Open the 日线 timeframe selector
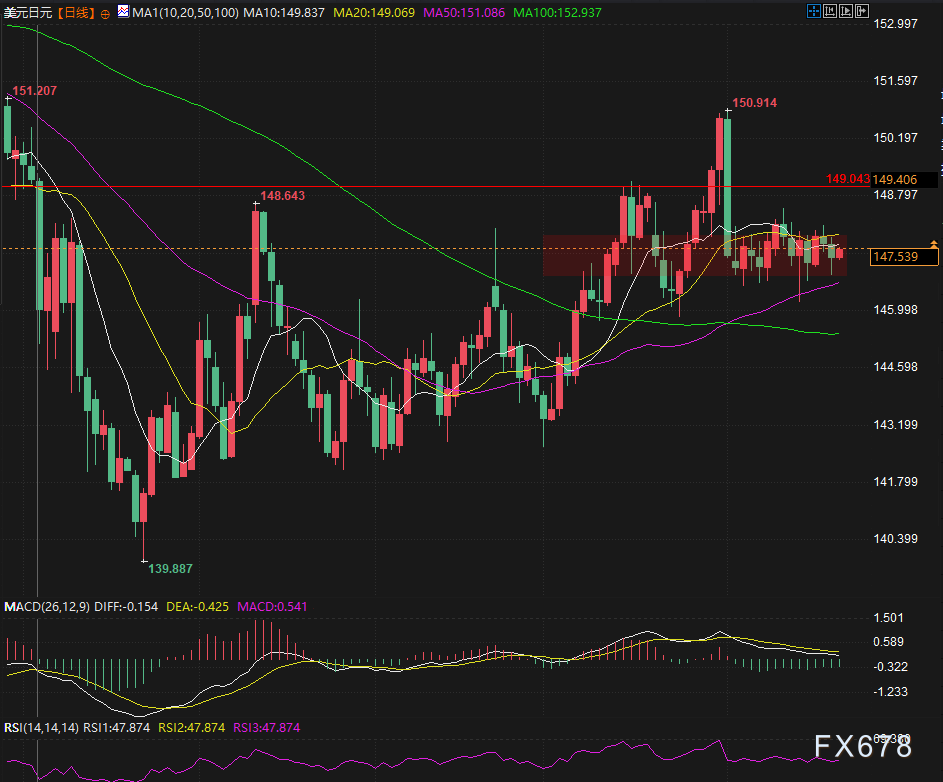This screenshot has height=782, width=943. pos(76,12)
